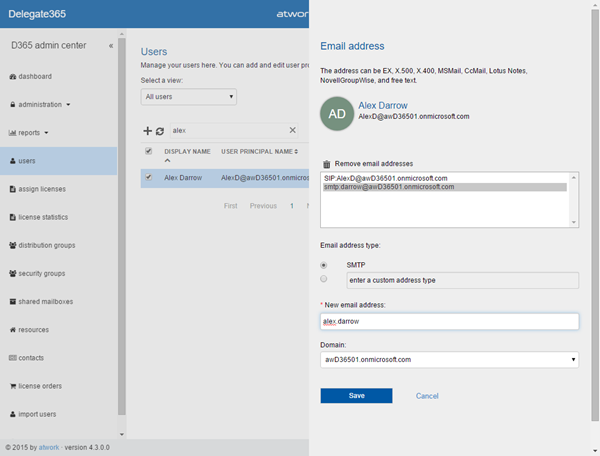Collapse the D365 admin center sidebar
The image size is (600, 456).
pos(111,46)
